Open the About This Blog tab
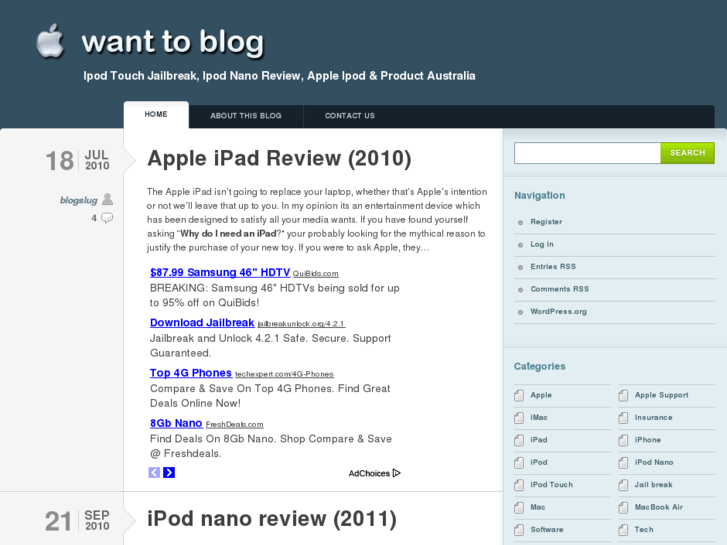This screenshot has height=545, width=727. [x=246, y=116]
